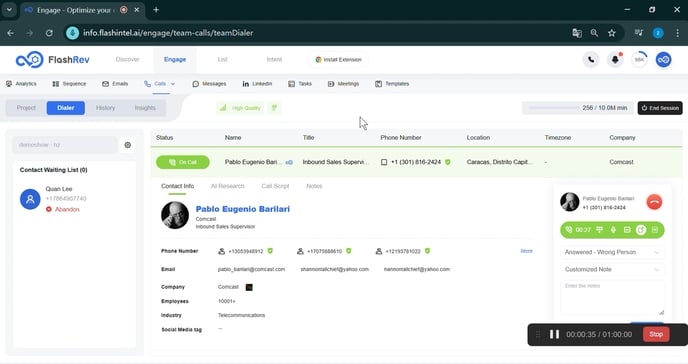Image resolution: width=688 pixels, height=364 pixels.
Task: Open the user profile avatar menu
Action: click(663, 60)
